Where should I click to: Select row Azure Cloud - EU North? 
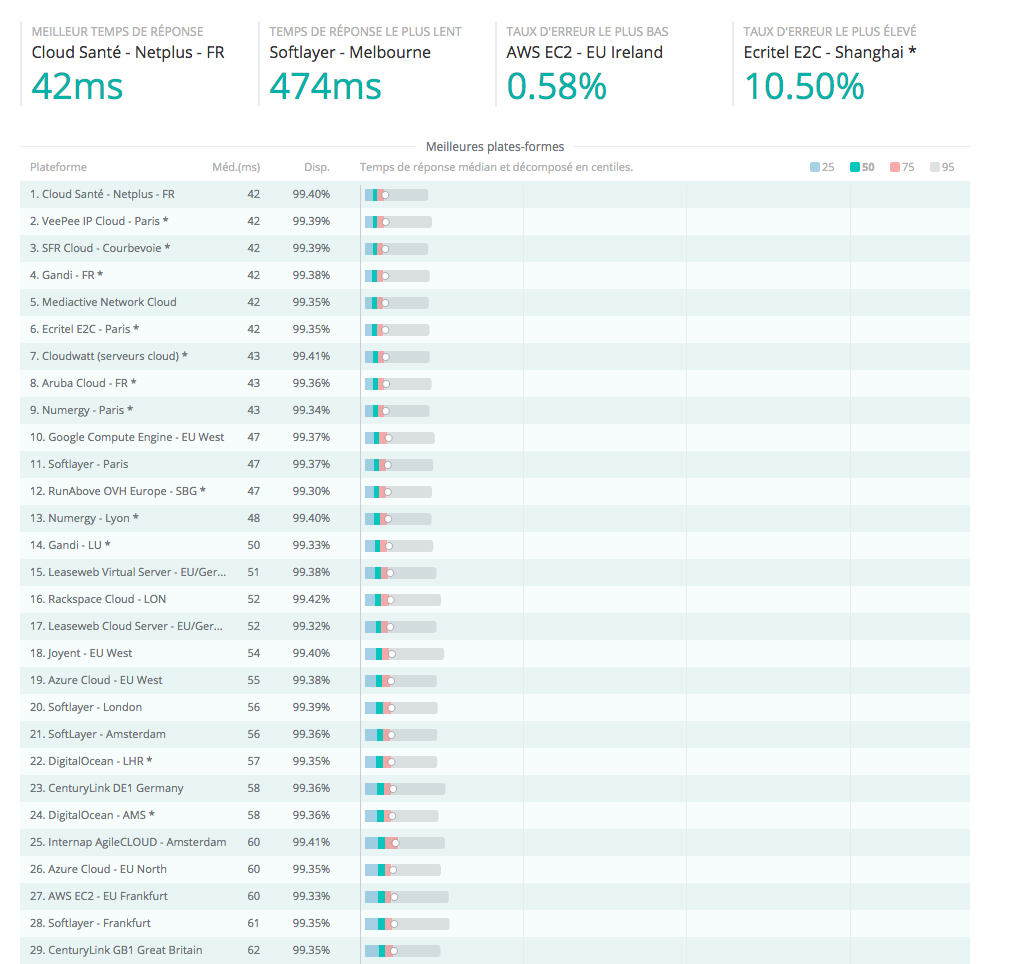(x=495, y=870)
